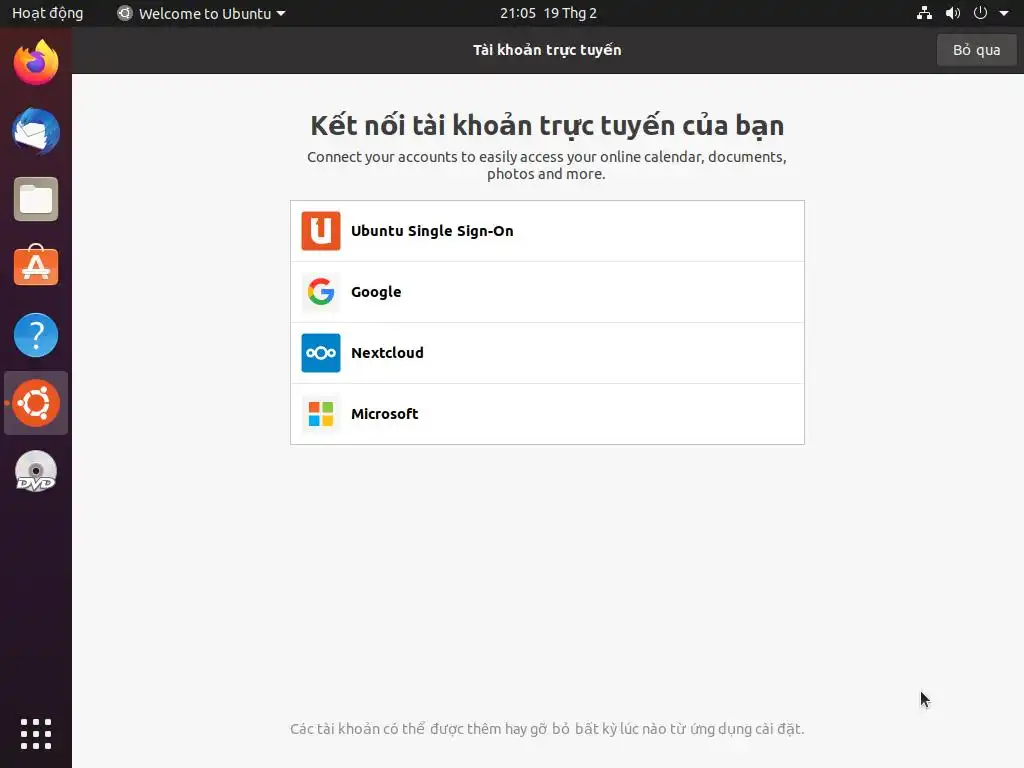
Task: Open the clock showing 21:05 19 Thg 2
Action: [549, 13]
